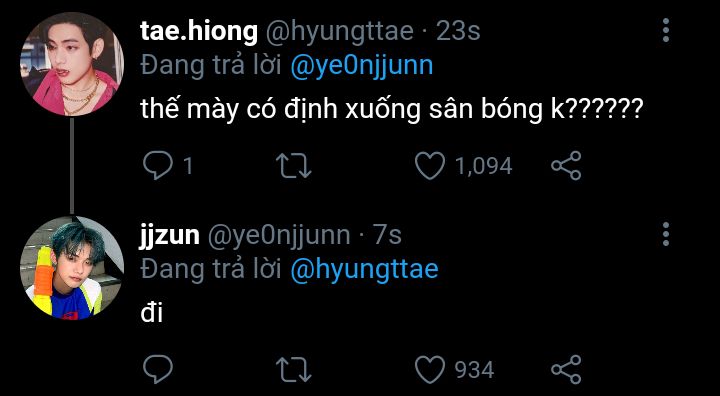Reply to jjzun's tweet
This screenshot has height=396, width=720.
[158, 369]
